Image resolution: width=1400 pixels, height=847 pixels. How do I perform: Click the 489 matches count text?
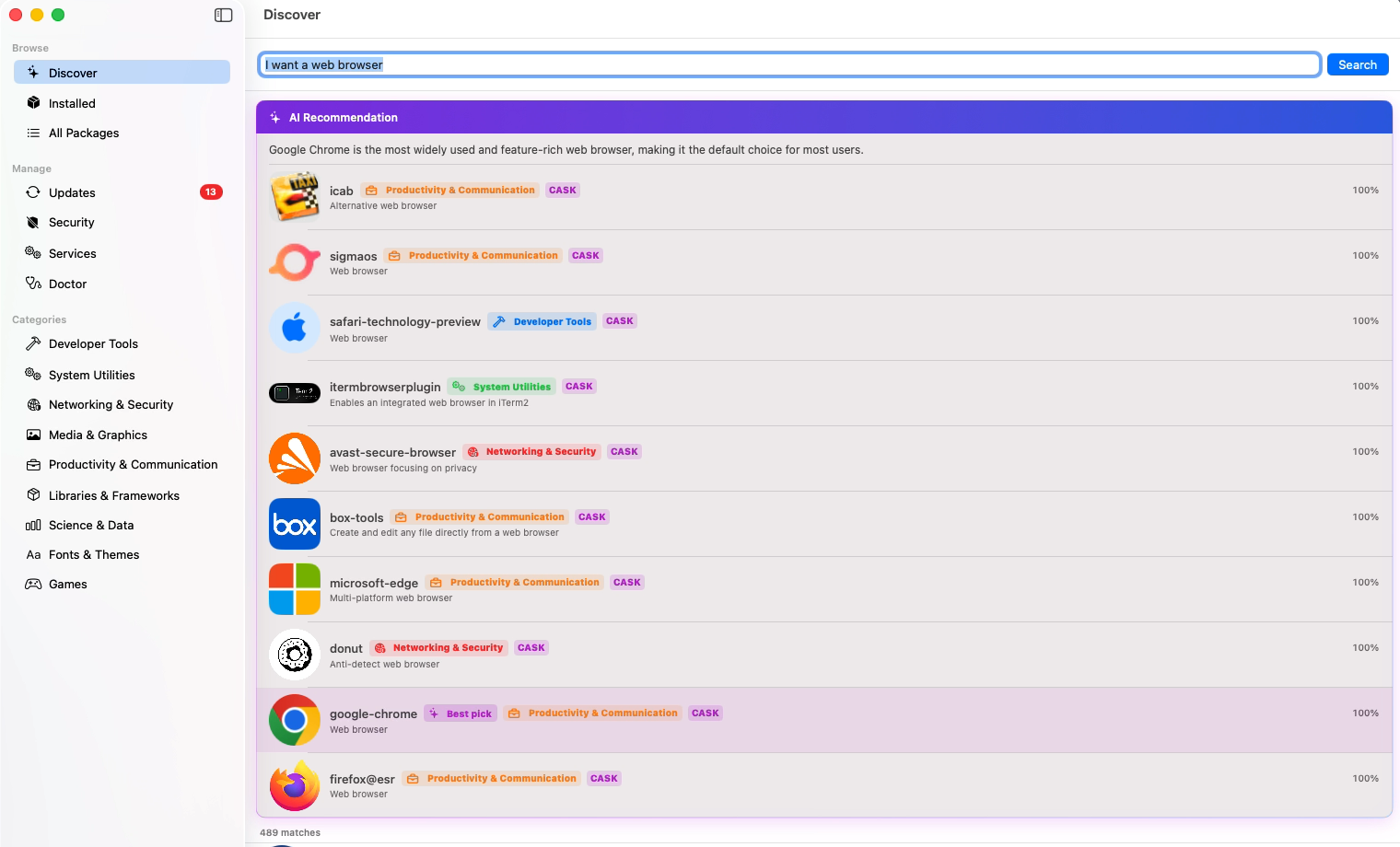(290, 832)
